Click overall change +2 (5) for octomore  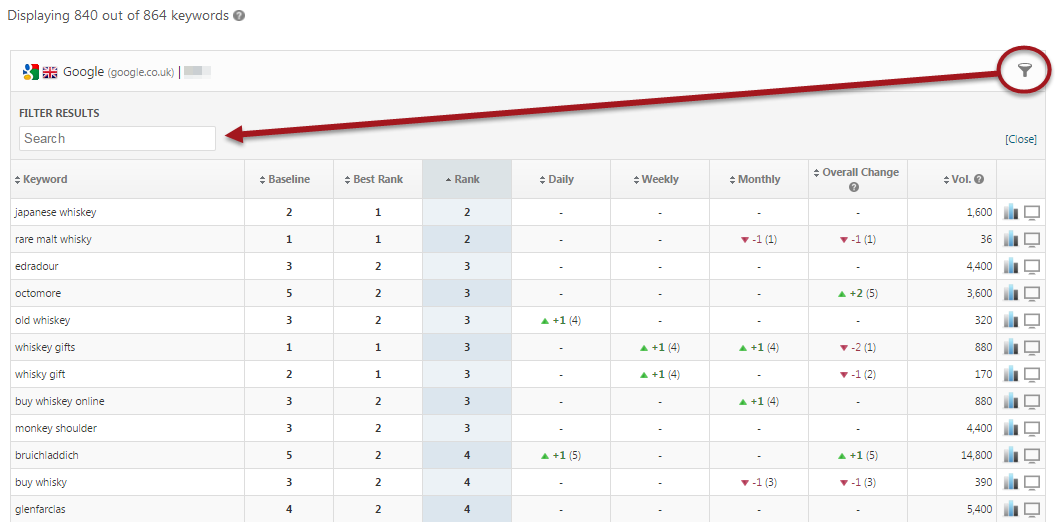pos(857,293)
